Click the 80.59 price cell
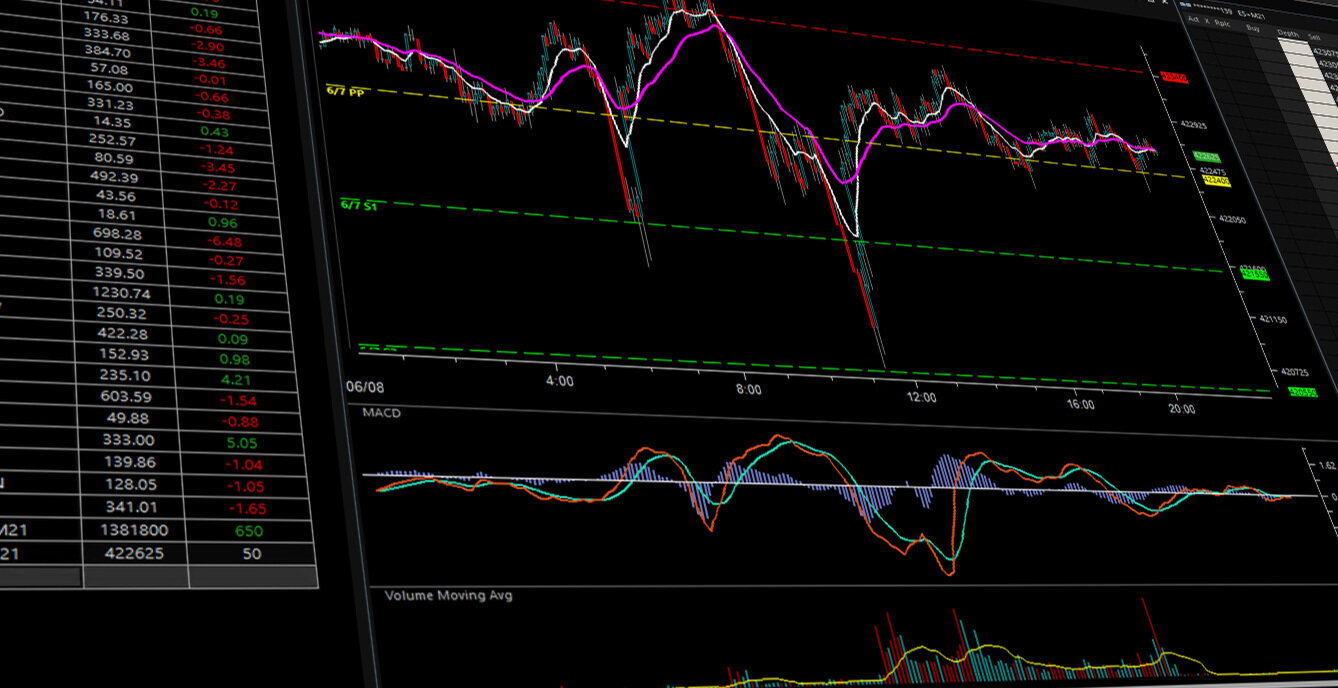Image resolution: width=1338 pixels, height=688 pixels. point(114,158)
